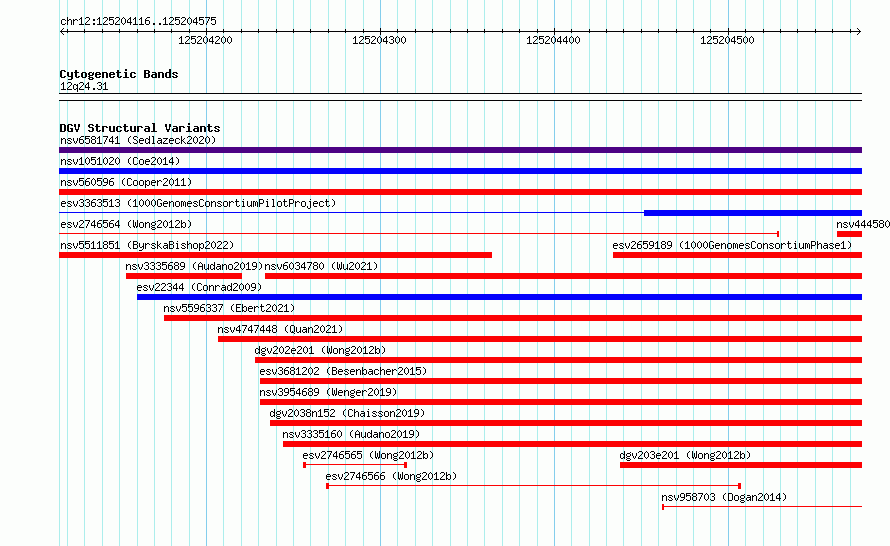890x546 pixels.
Task: Open dgv203e201 (Wong2012b) label
Action: point(685,455)
